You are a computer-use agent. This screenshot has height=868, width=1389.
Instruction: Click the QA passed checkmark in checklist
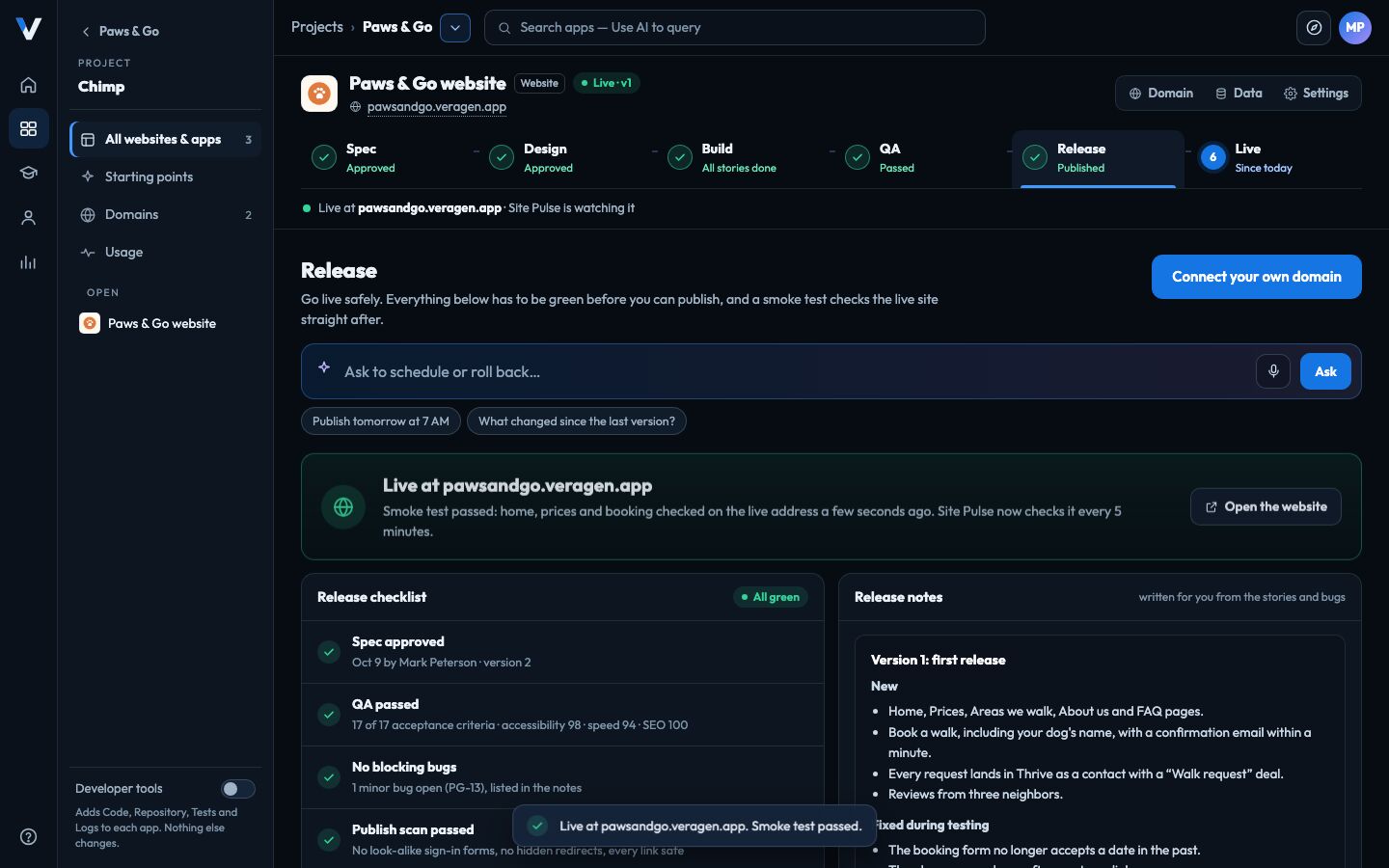pyautogui.click(x=329, y=715)
